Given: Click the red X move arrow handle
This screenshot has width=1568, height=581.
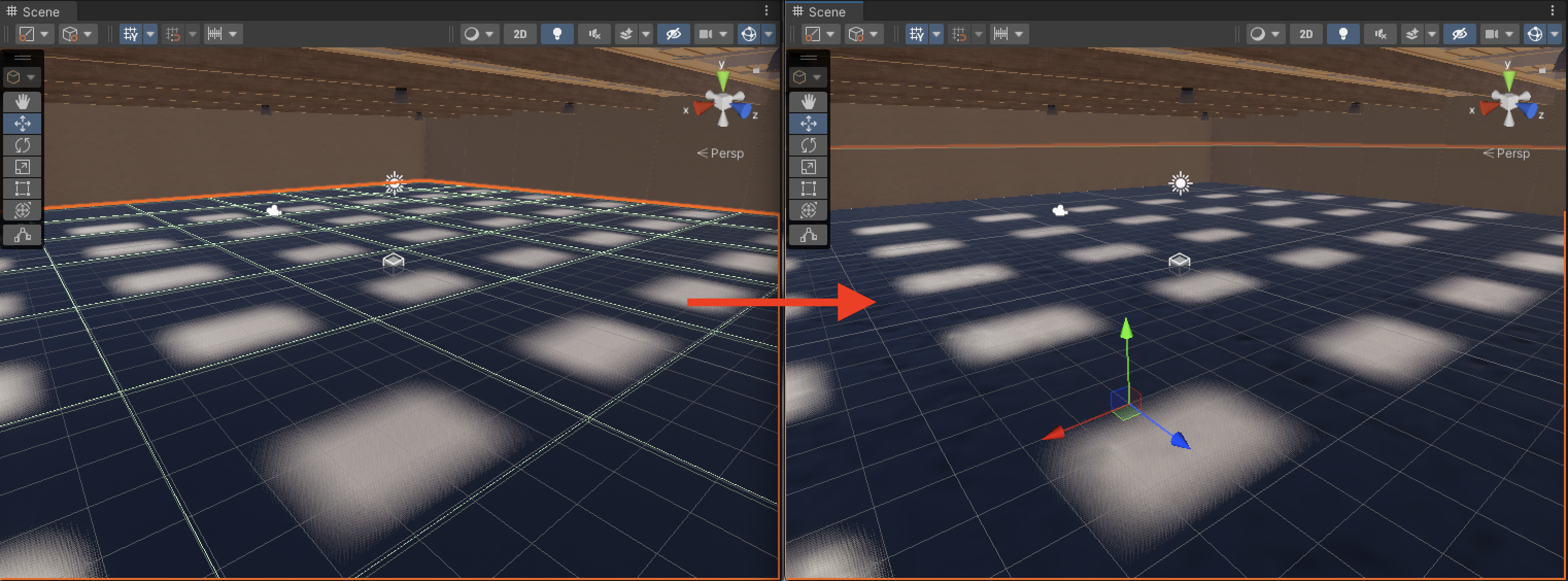Looking at the screenshot, I should click(x=1052, y=433).
